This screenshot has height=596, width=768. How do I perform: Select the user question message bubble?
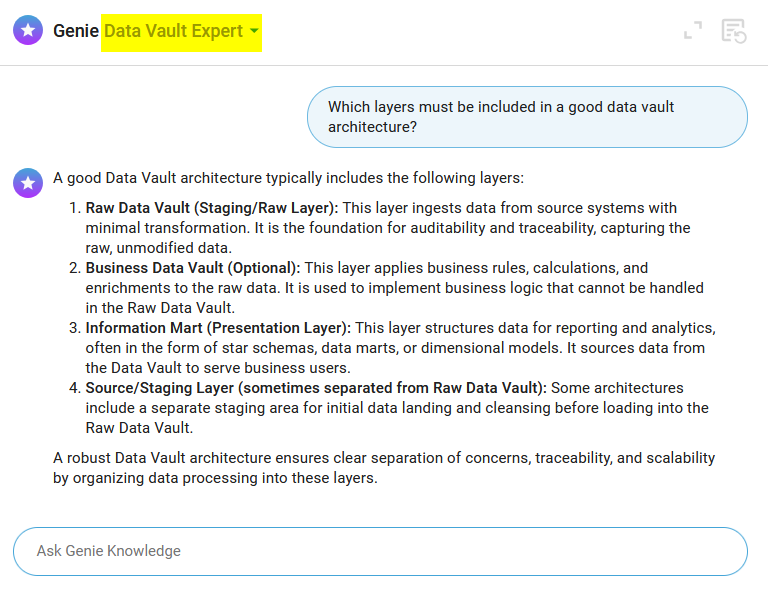(525, 117)
